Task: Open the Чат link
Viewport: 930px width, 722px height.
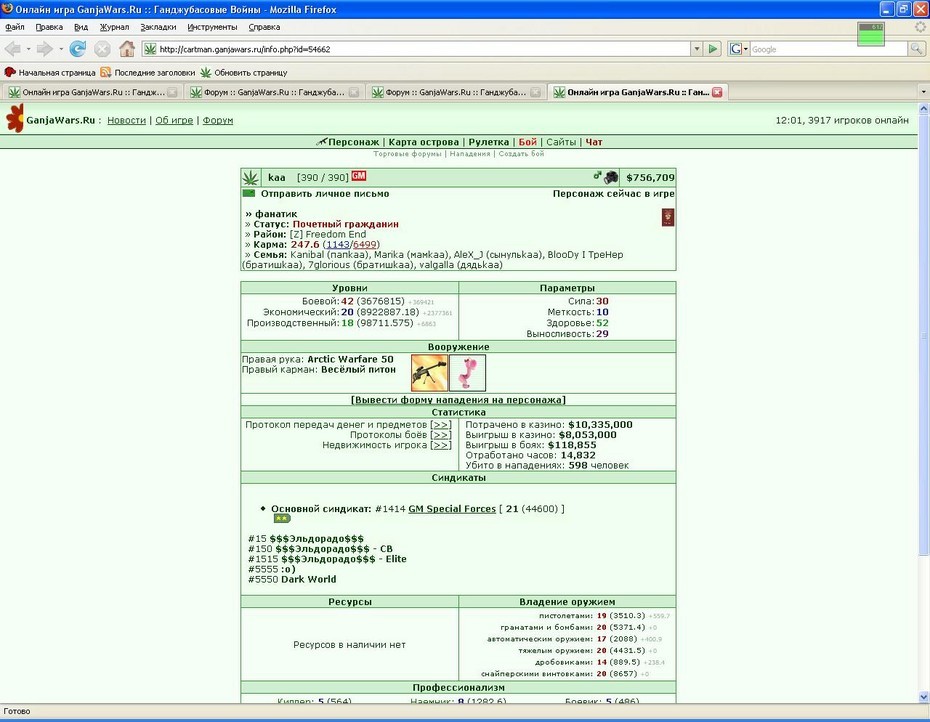Action: coord(594,142)
